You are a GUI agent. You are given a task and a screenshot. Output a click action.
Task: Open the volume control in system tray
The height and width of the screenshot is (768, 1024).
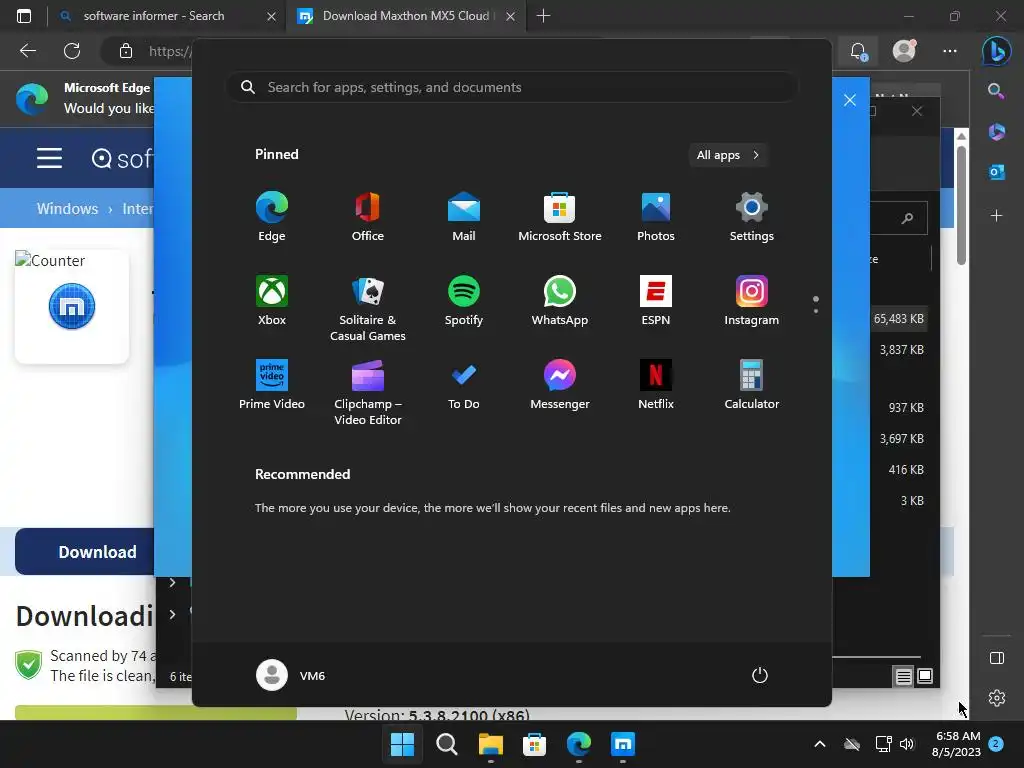coord(907,744)
